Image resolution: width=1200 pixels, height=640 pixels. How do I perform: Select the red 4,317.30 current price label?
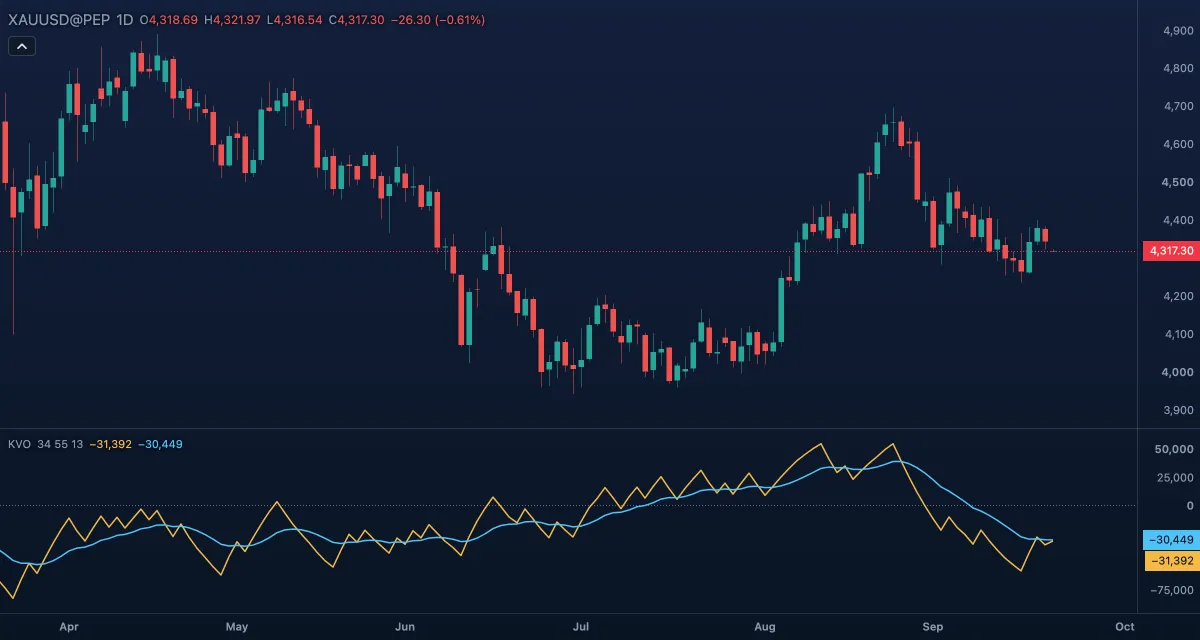click(1170, 251)
